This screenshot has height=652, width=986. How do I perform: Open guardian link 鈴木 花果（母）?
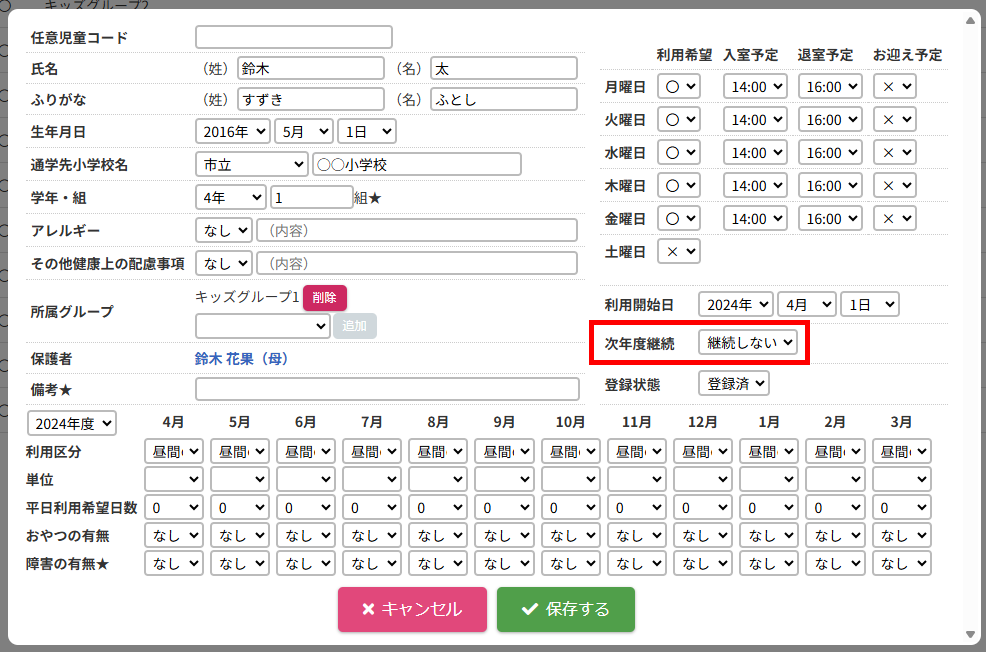[241, 358]
